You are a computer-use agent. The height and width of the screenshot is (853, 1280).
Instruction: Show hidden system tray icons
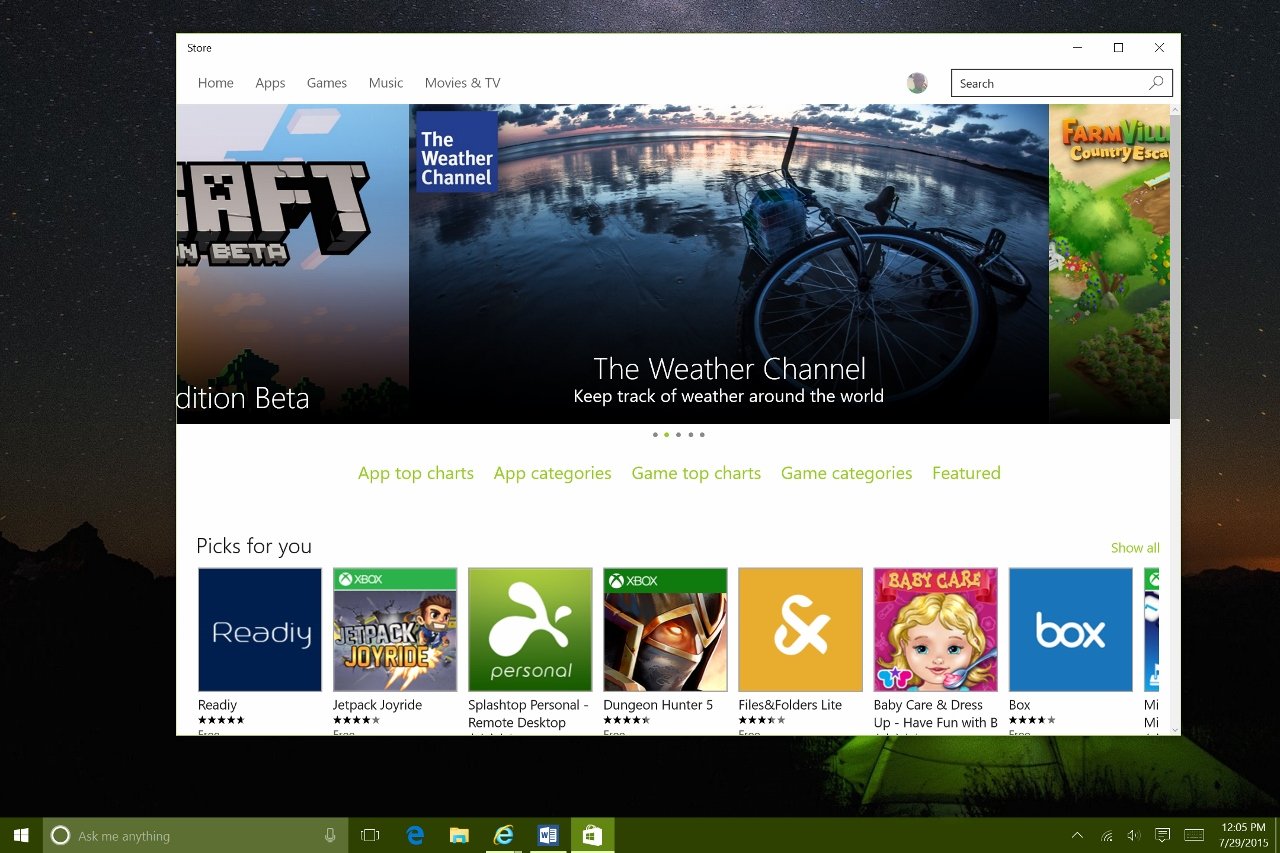(1077, 835)
